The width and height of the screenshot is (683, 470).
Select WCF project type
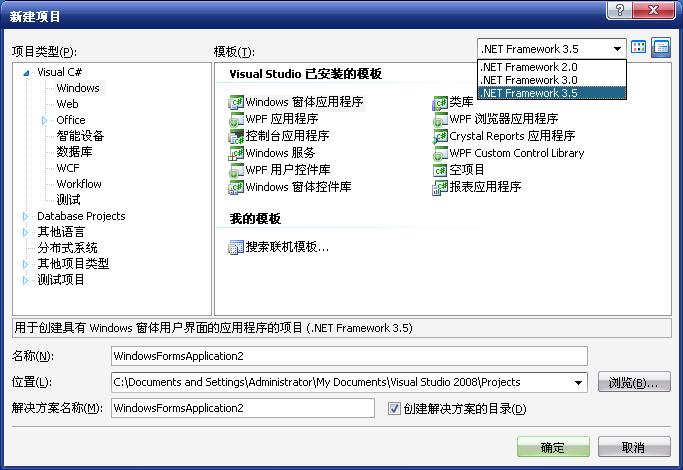tap(68, 168)
